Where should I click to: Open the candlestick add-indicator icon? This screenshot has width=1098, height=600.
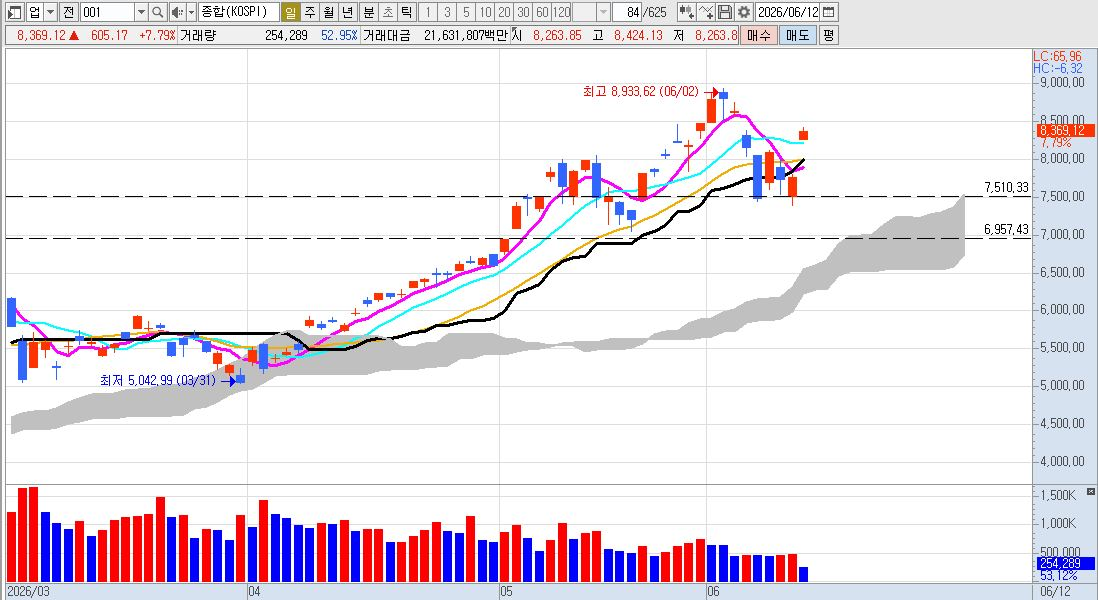click(x=686, y=12)
